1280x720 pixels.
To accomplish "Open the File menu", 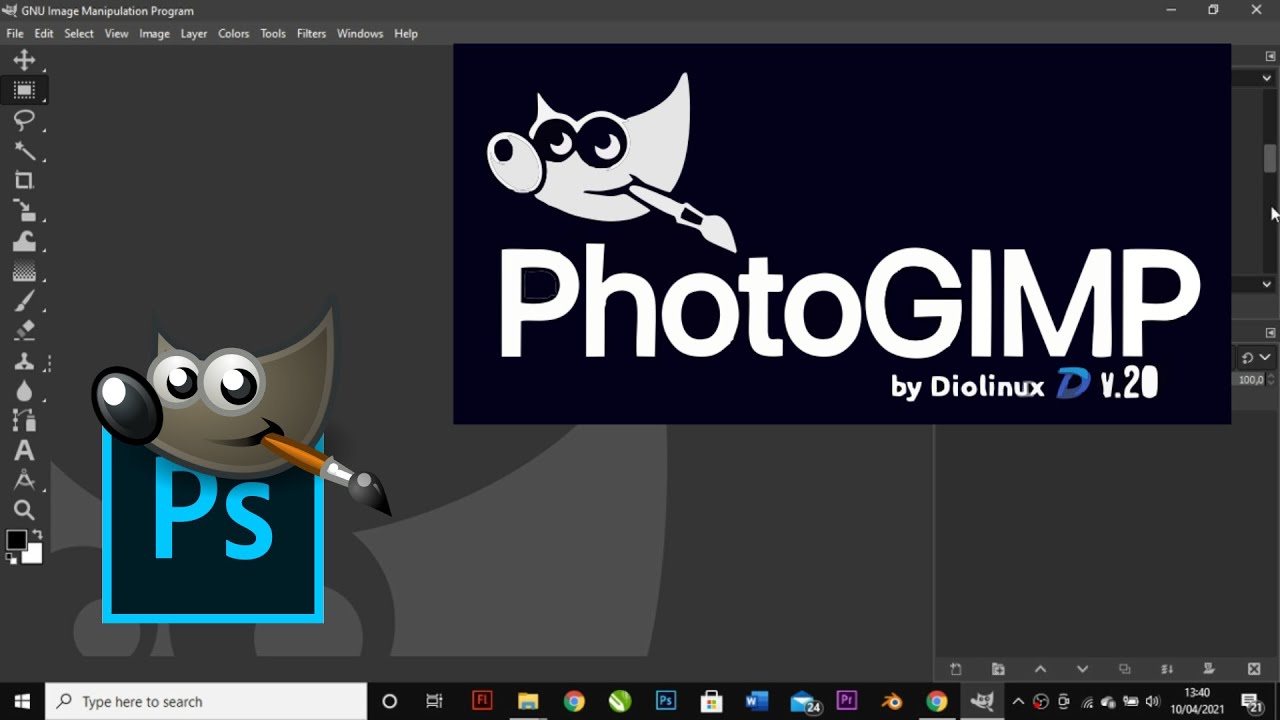I will click(x=15, y=33).
